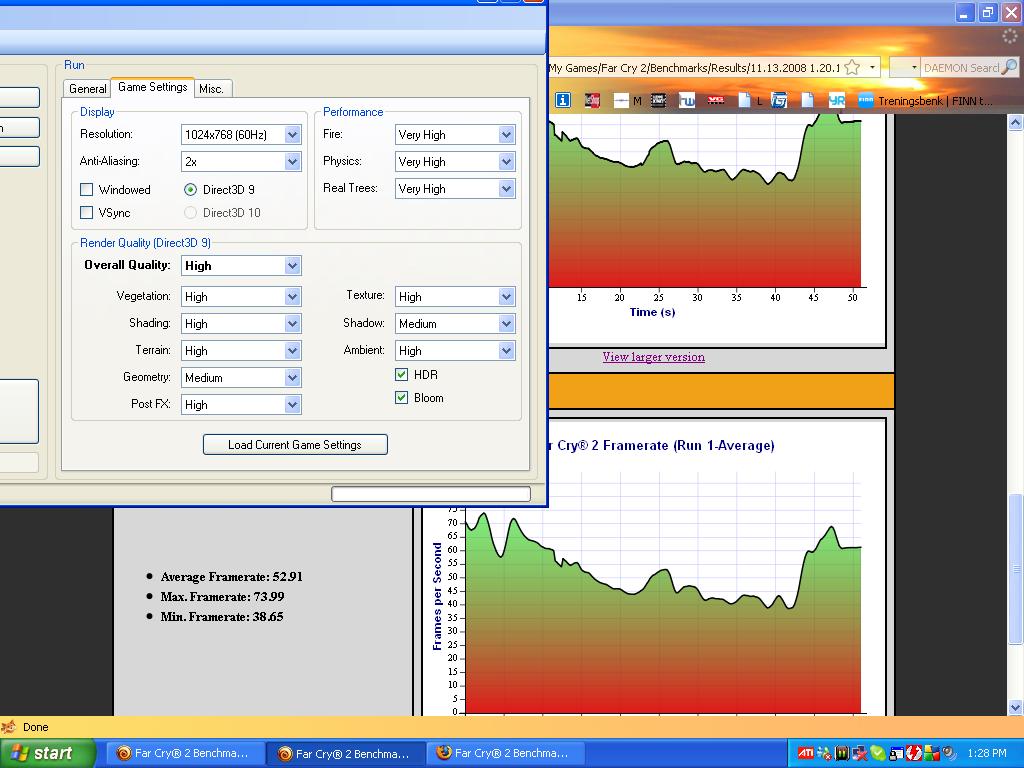Uncheck the HDR checkbox
The height and width of the screenshot is (768, 1024).
tap(402, 375)
